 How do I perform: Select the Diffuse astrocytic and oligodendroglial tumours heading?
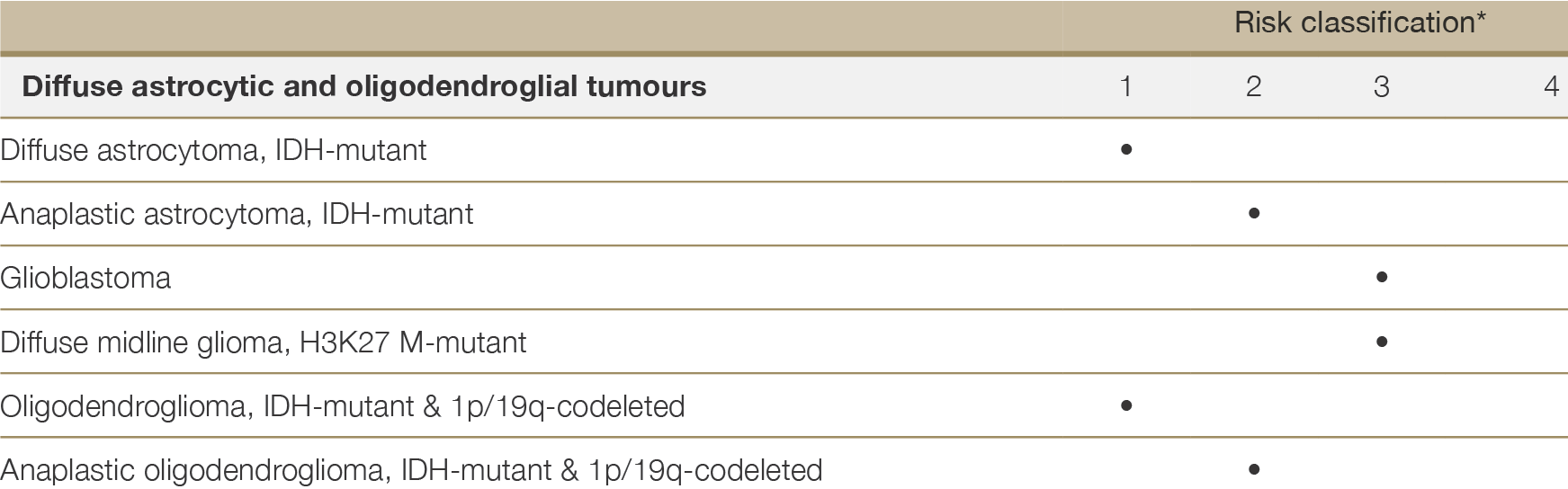click(x=364, y=86)
